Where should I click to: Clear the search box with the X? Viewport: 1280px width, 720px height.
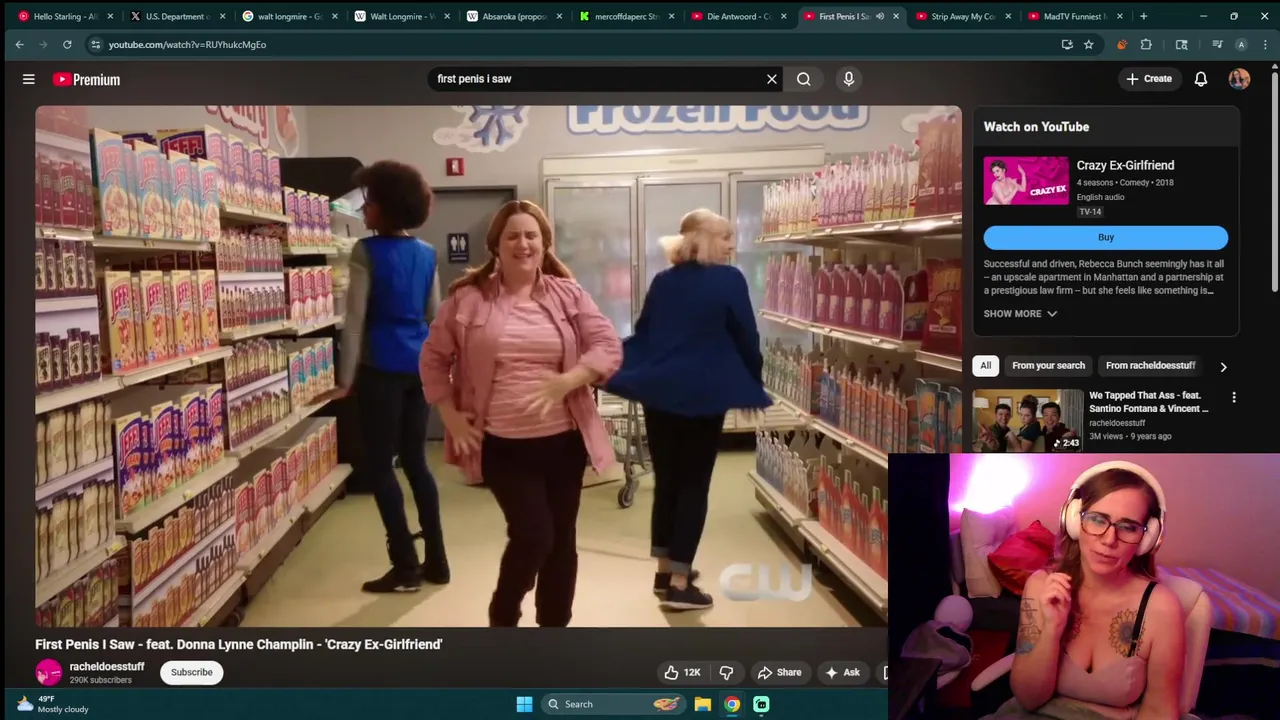772,79
